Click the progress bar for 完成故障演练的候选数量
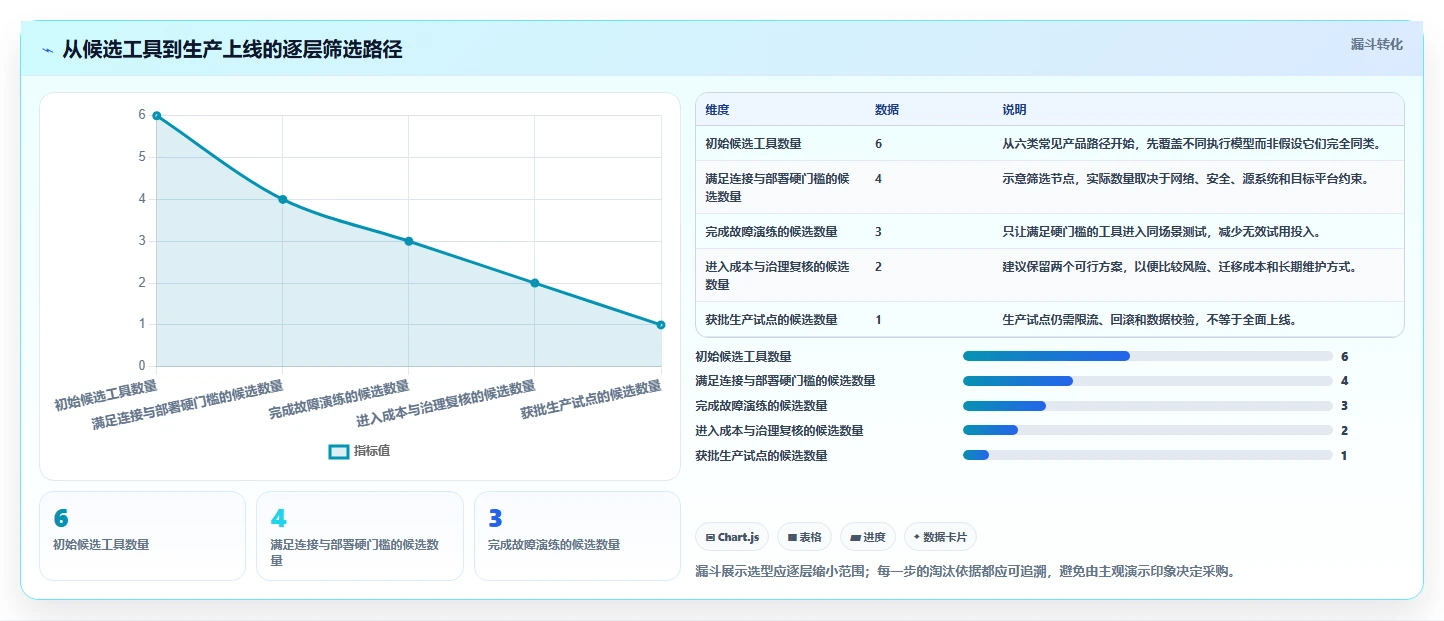Image resolution: width=1444 pixels, height=621 pixels. [1148, 406]
